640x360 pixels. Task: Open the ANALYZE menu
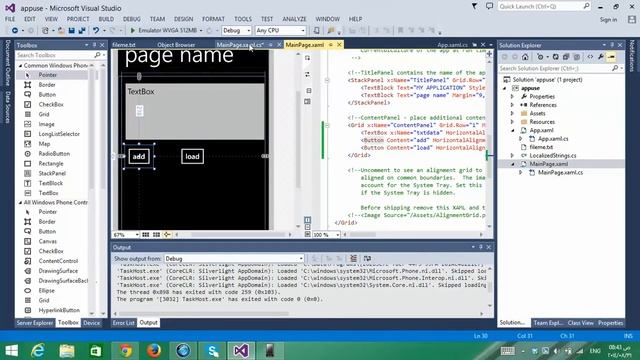click(x=294, y=19)
